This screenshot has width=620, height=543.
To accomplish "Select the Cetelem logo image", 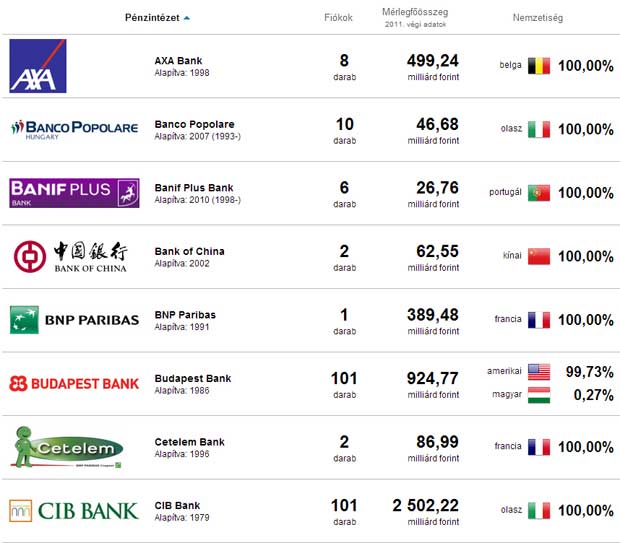I will click(x=67, y=447).
